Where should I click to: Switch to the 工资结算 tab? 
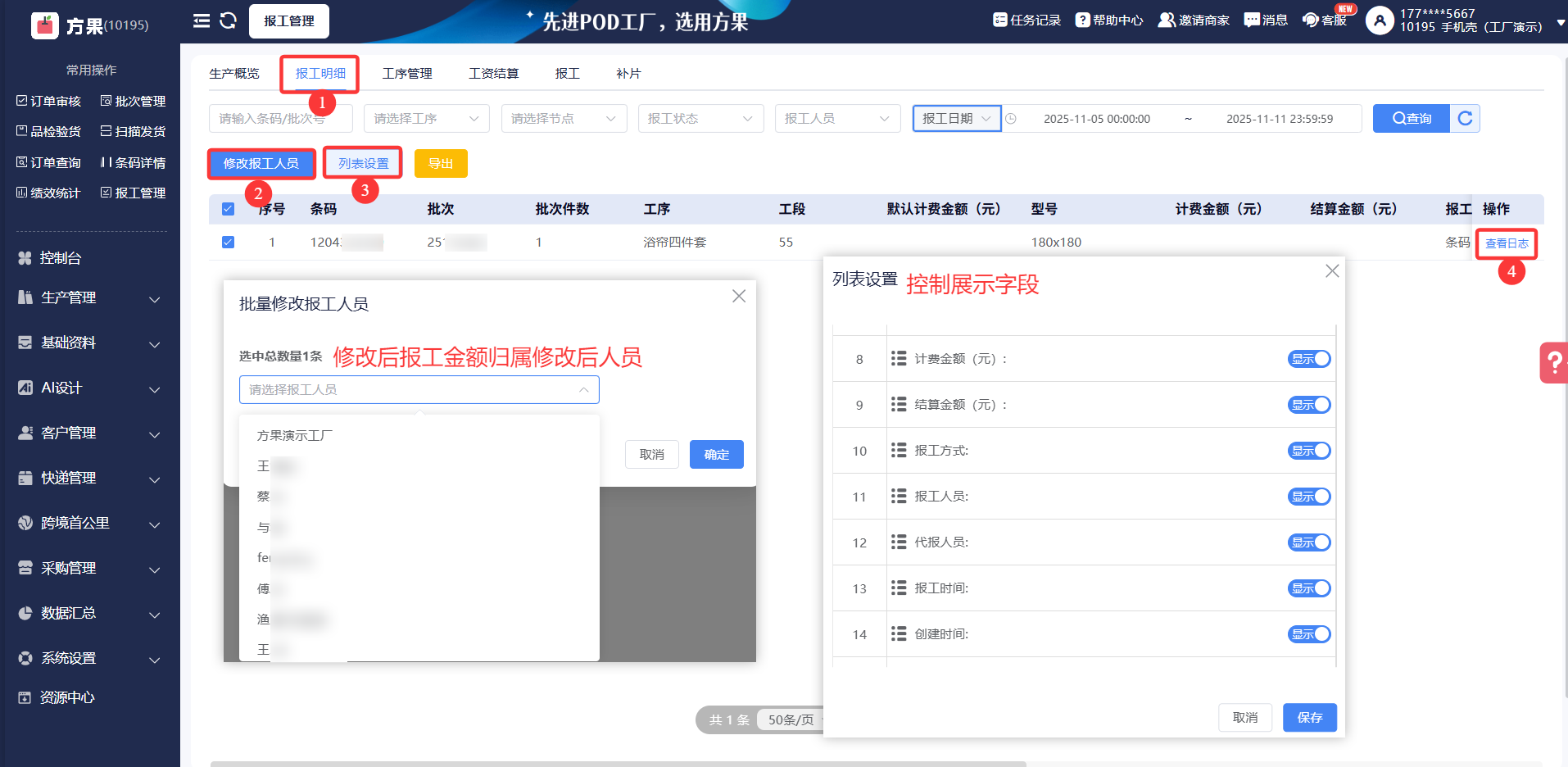click(493, 74)
